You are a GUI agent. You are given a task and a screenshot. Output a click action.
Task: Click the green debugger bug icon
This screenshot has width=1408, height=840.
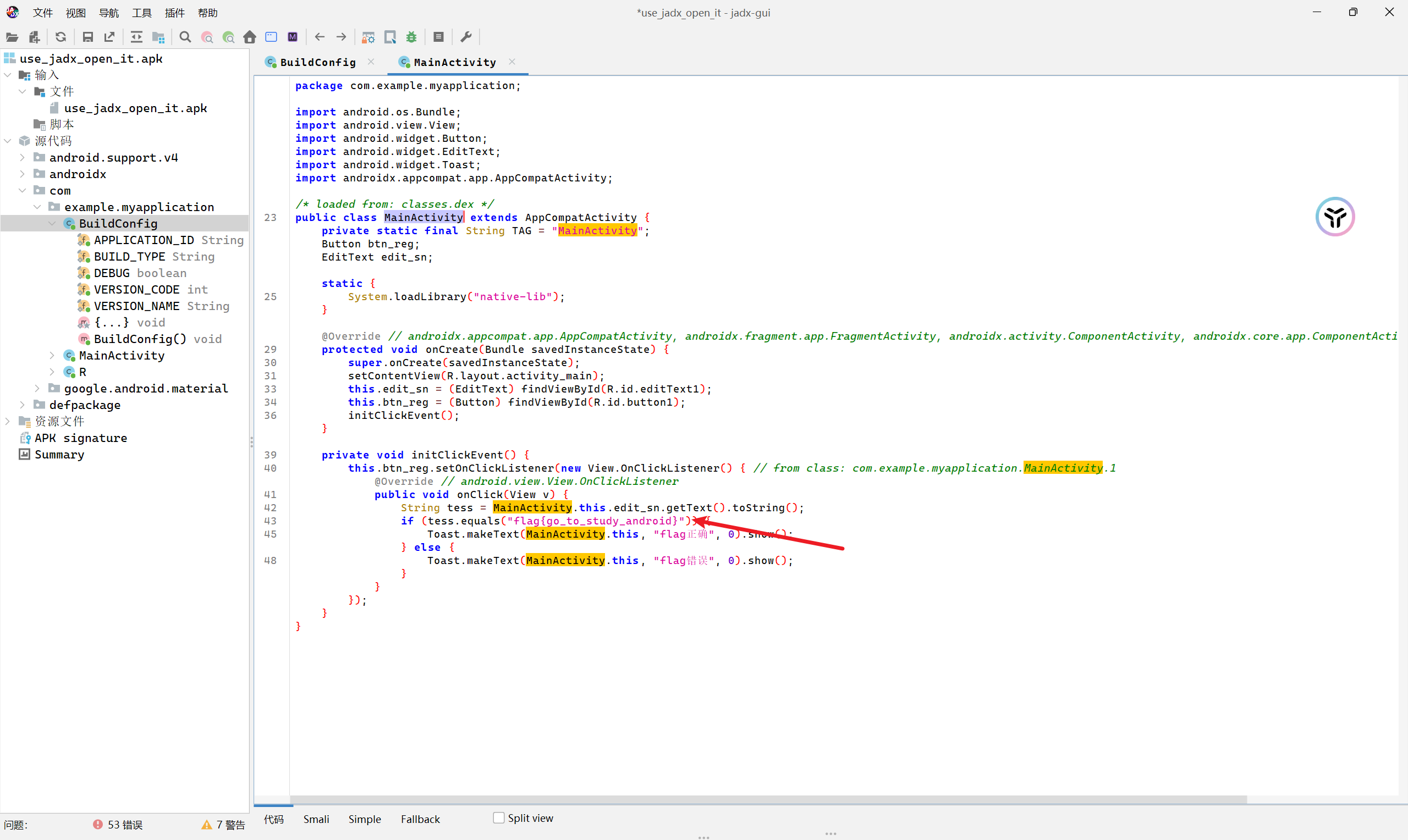(x=411, y=37)
